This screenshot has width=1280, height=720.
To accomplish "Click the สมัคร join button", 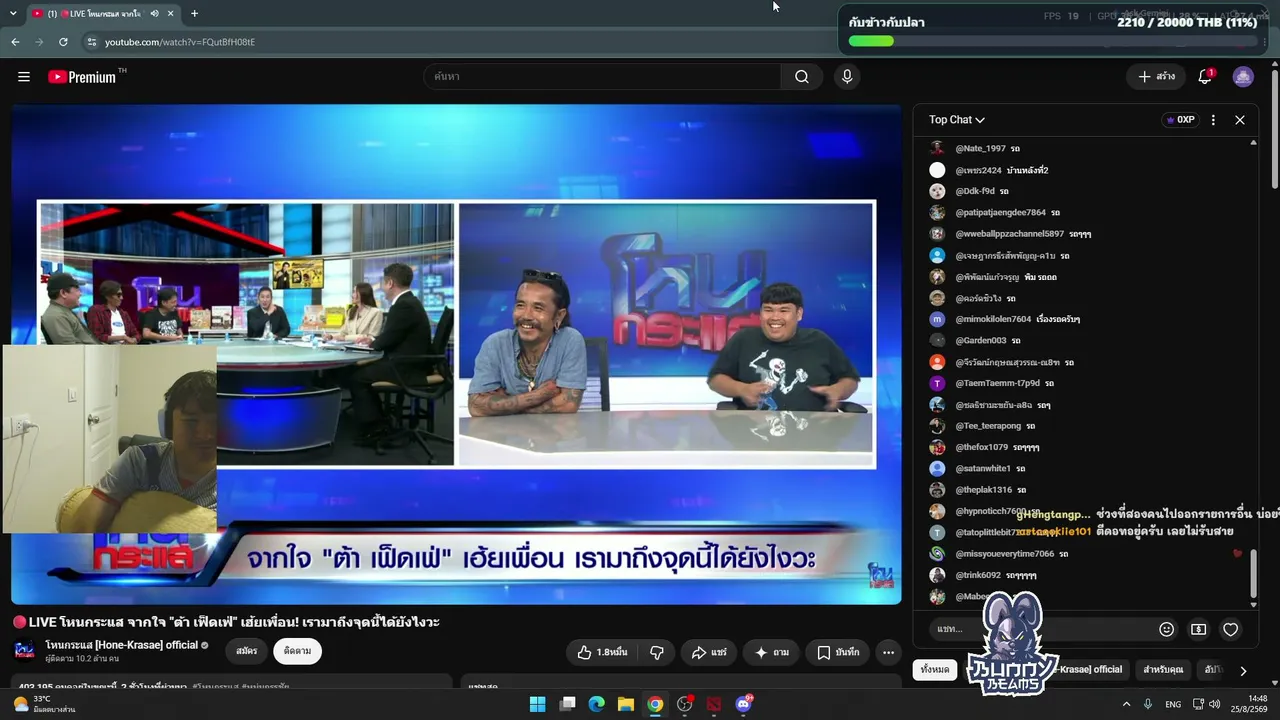I will [x=246, y=651].
